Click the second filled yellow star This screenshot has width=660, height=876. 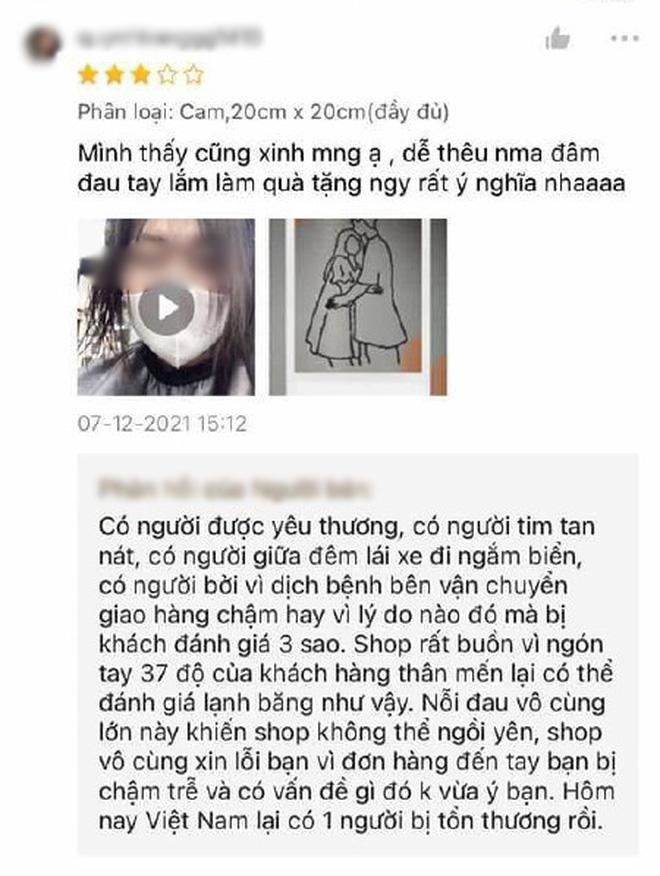coord(115,74)
